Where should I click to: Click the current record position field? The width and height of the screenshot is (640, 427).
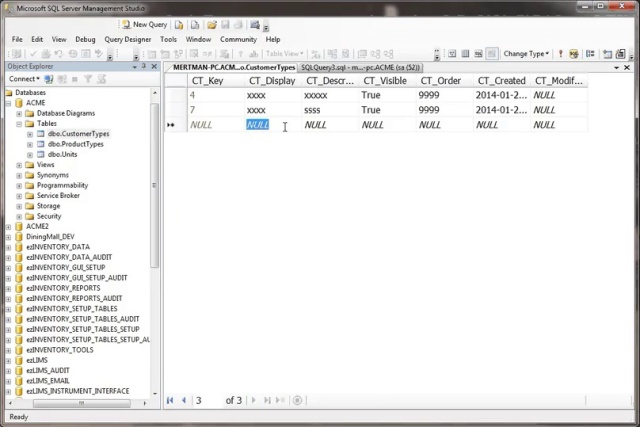coord(208,400)
